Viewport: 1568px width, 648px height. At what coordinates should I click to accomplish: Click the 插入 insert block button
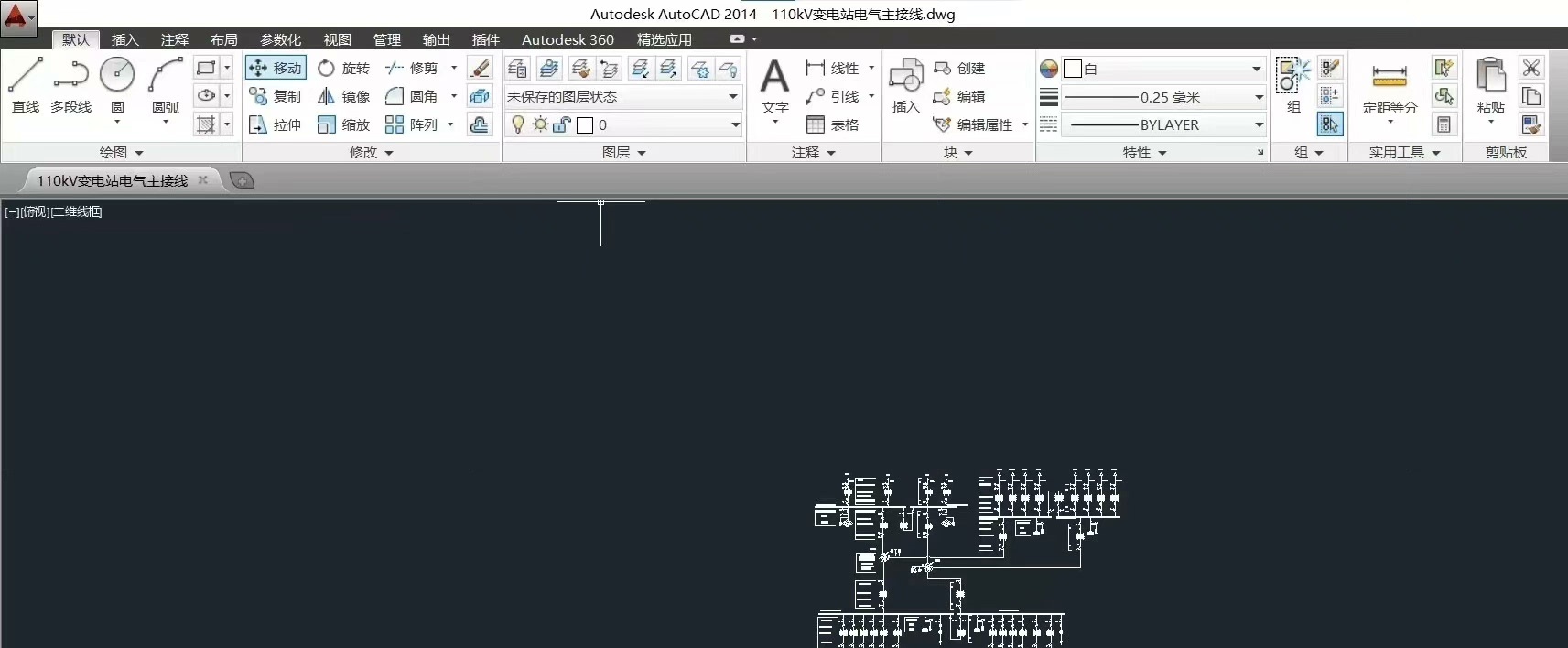pos(905,86)
